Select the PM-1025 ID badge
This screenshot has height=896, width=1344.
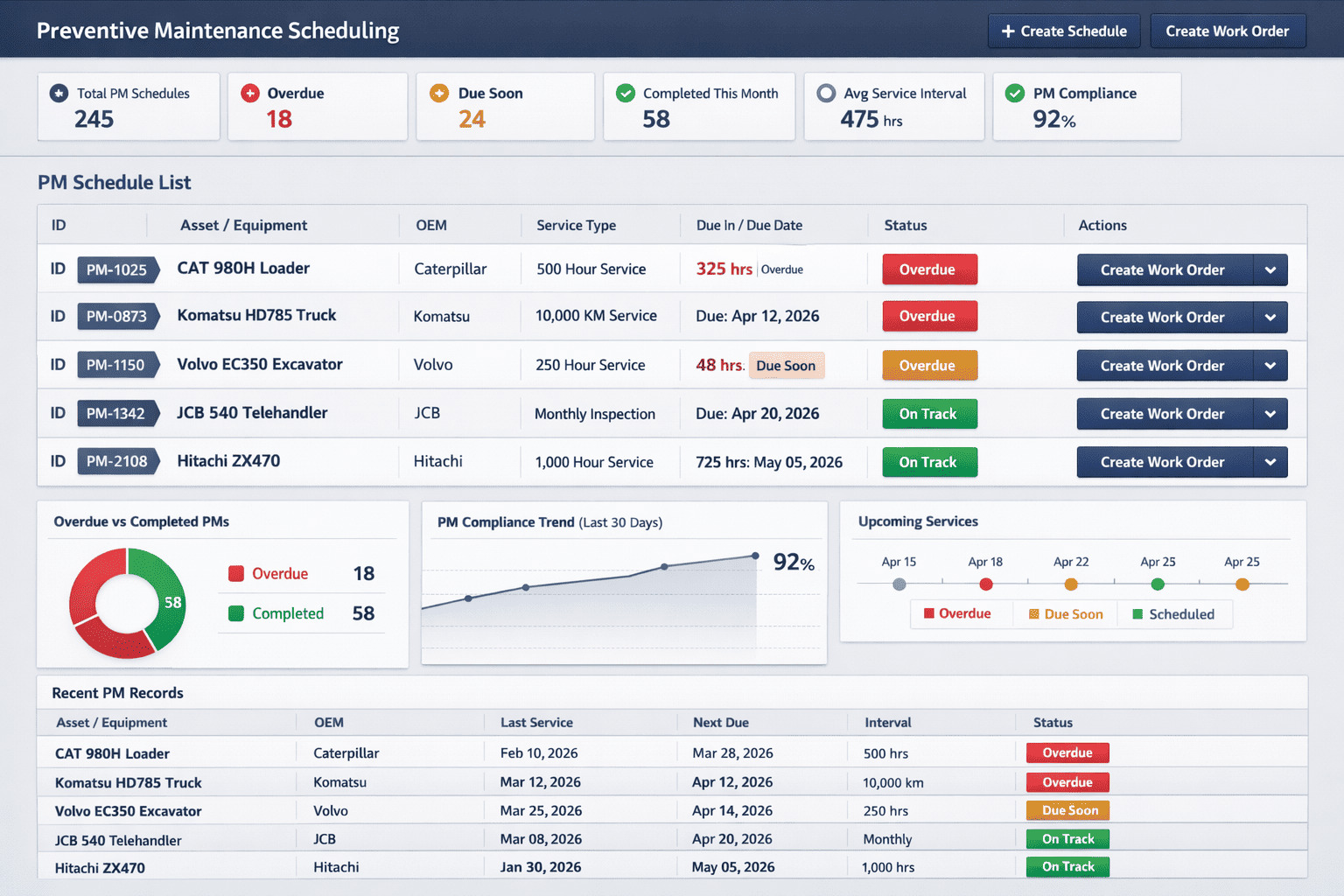[118, 270]
